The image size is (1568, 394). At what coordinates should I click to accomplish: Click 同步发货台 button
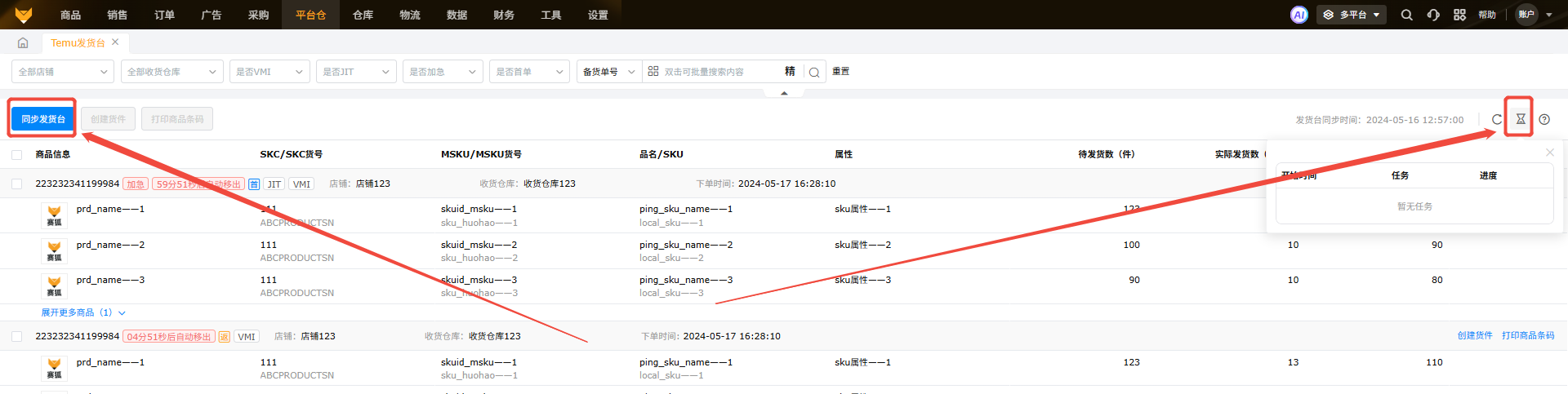(43, 119)
